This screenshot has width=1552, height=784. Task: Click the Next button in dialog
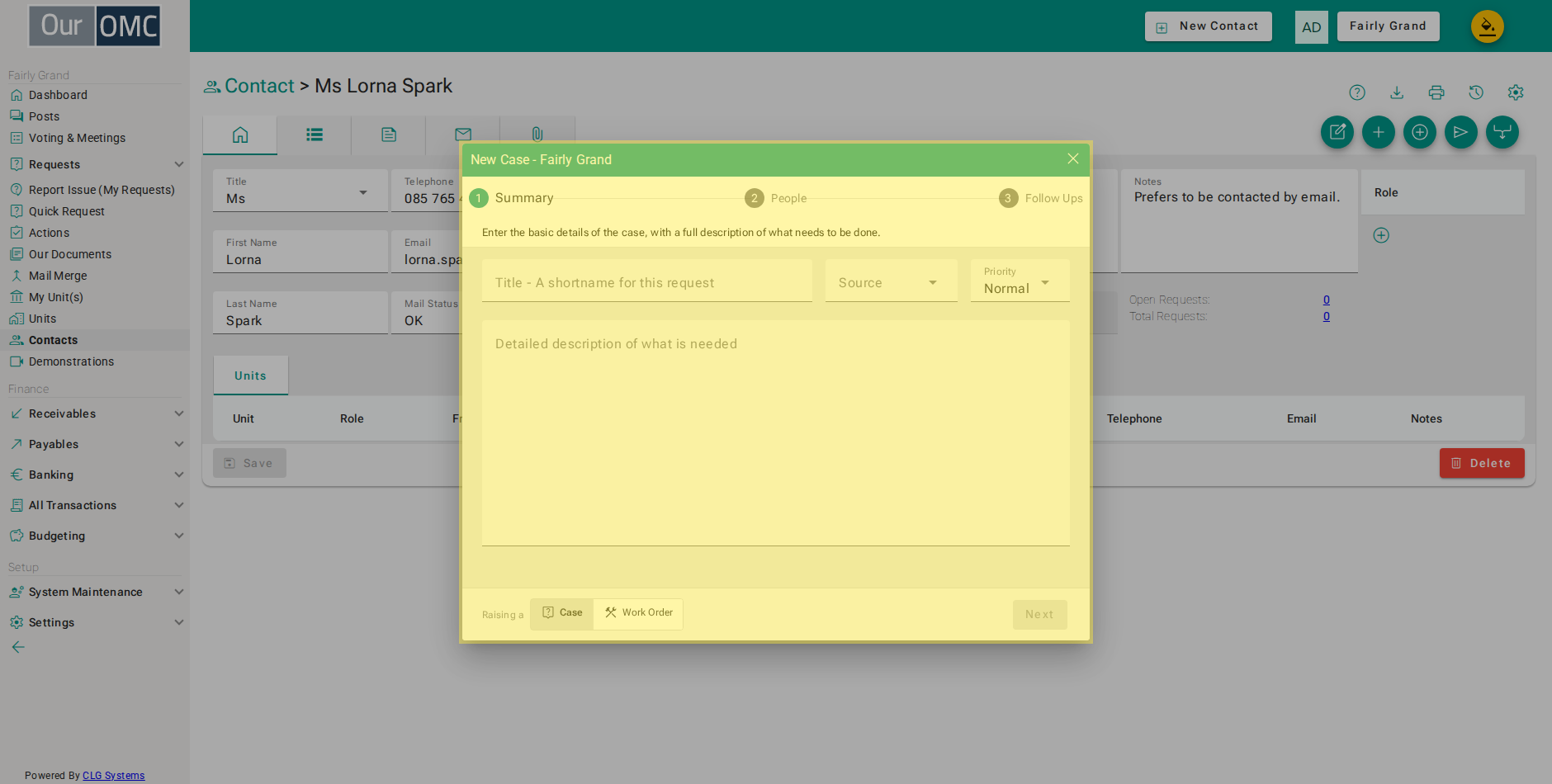(x=1040, y=615)
